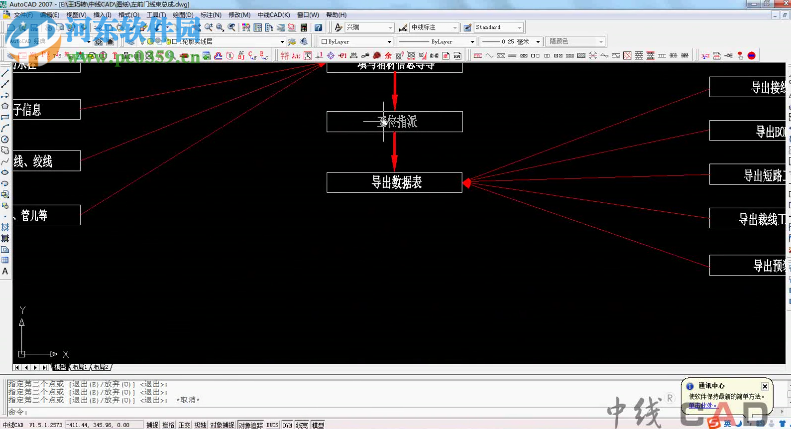This screenshot has width=791, height=429.
Task: Select the Arc draw tool
Action: click(x=5, y=128)
